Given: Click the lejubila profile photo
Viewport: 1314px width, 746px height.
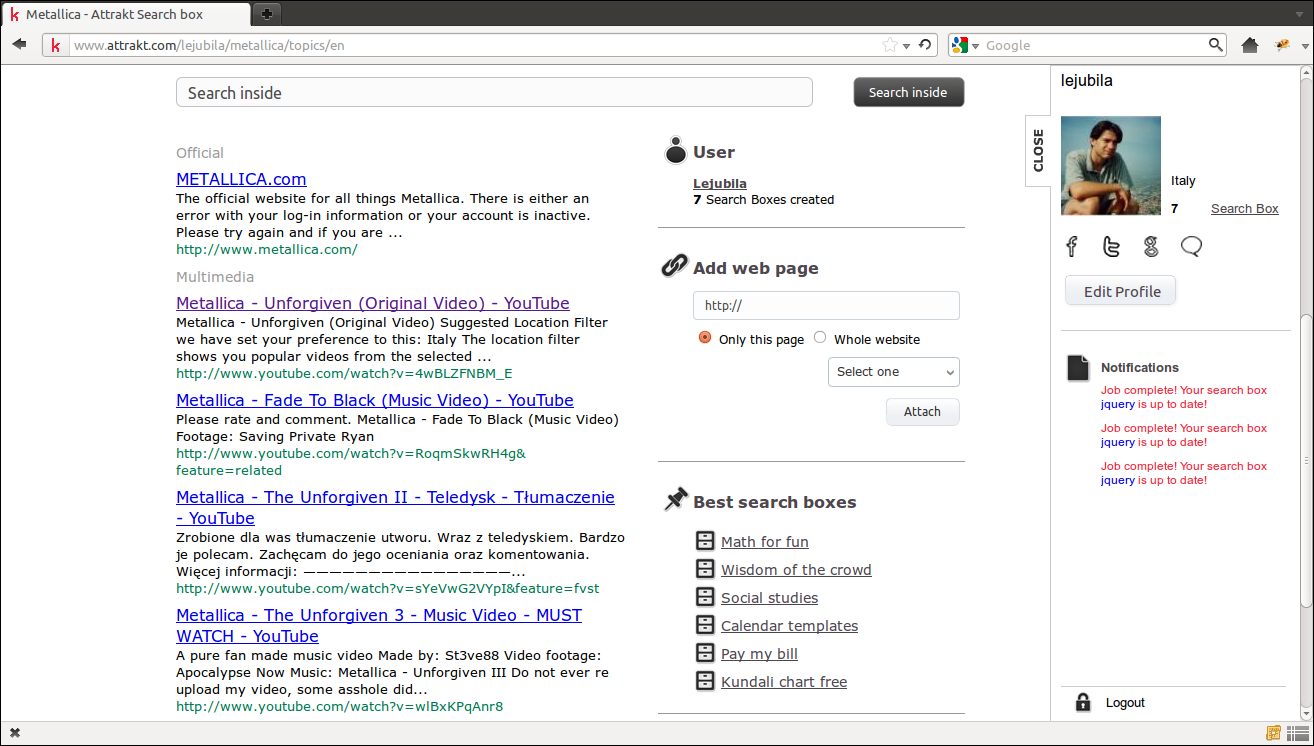Looking at the screenshot, I should click(1111, 165).
